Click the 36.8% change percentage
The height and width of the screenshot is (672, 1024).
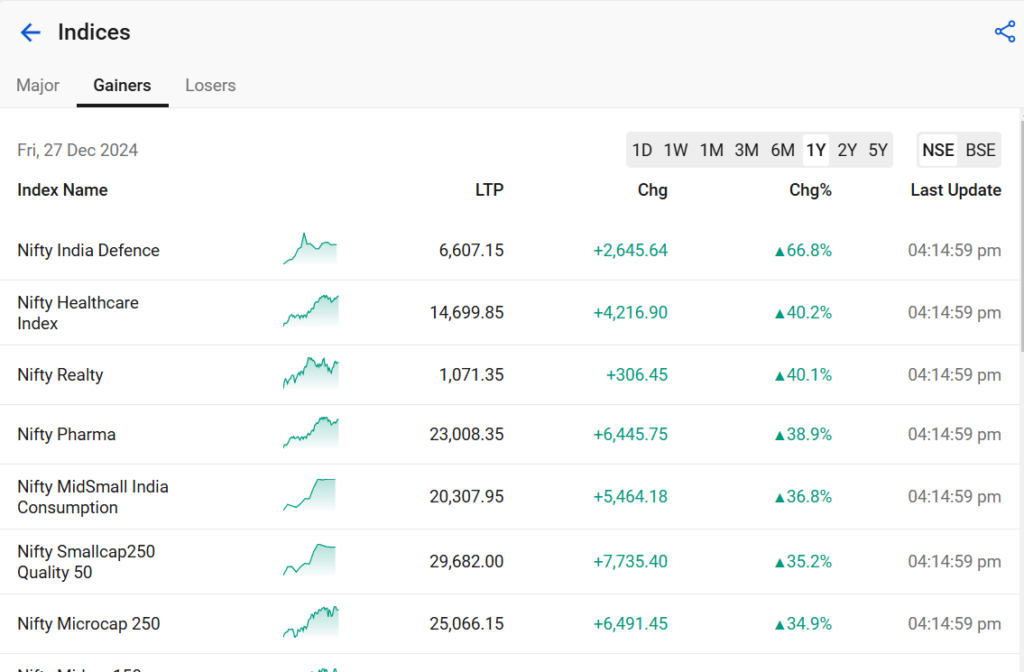(x=803, y=496)
